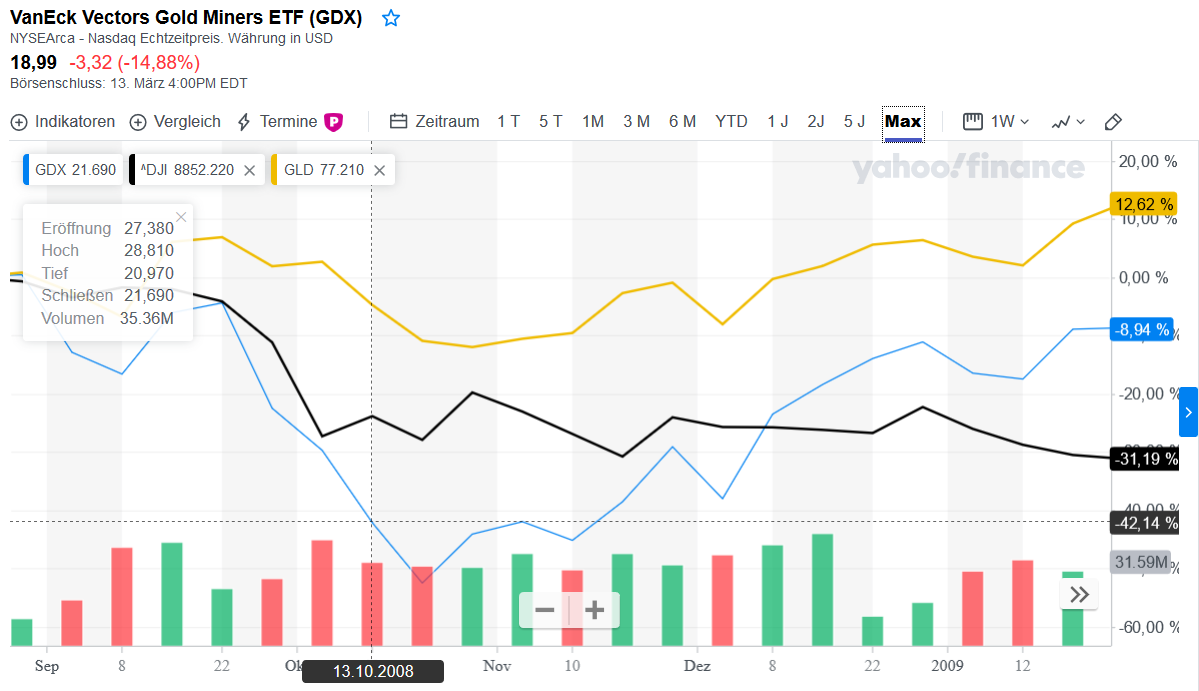Click the Volumen 35.36M row
Screen dimensions: 1199x691
[107, 318]
